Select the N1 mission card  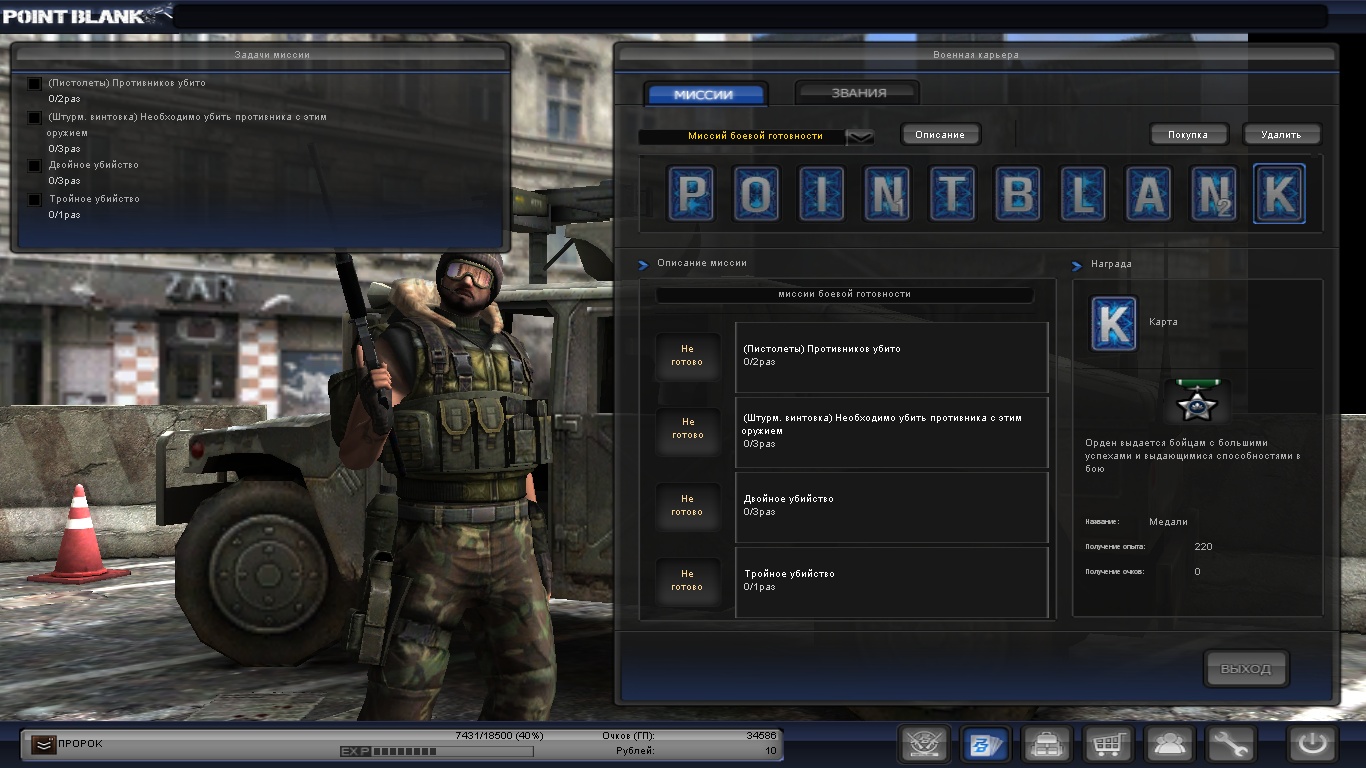(887, 193)
